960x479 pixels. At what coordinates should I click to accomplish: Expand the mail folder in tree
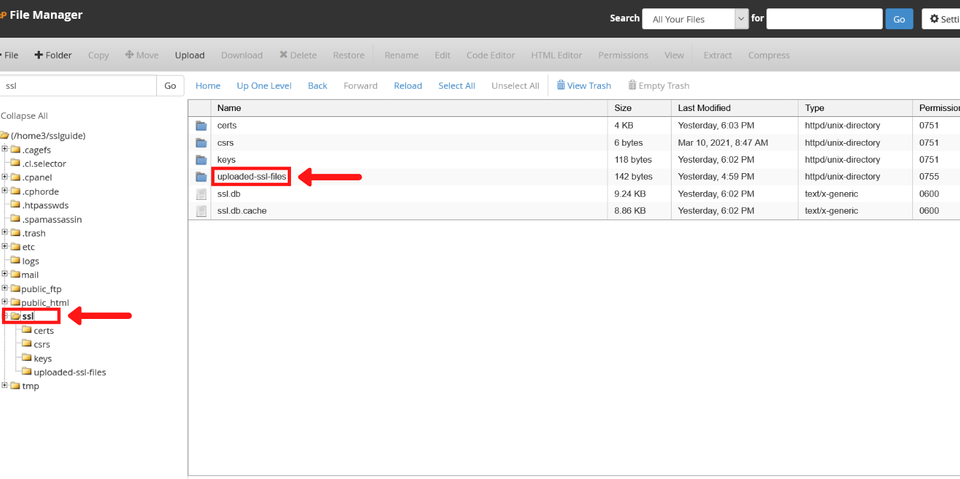pos(5,274)
